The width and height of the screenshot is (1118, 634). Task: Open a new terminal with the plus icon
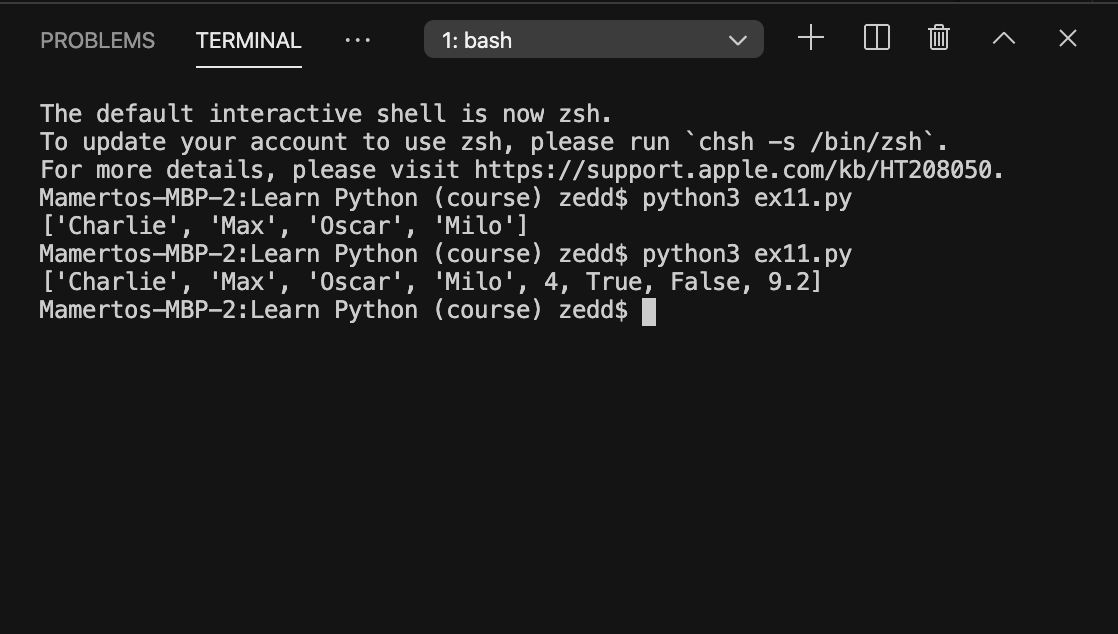point(810,38)
